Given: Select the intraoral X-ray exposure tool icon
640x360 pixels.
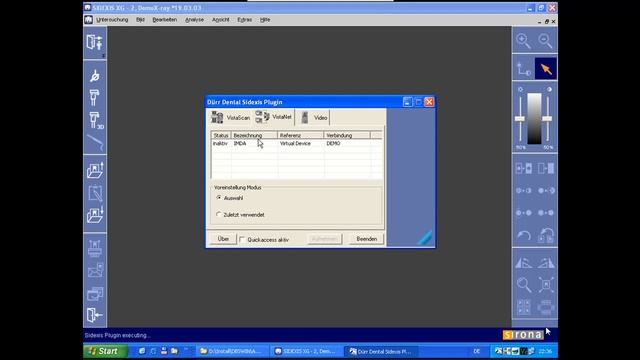Looking at the screenshot, I should tap(95, 76).
